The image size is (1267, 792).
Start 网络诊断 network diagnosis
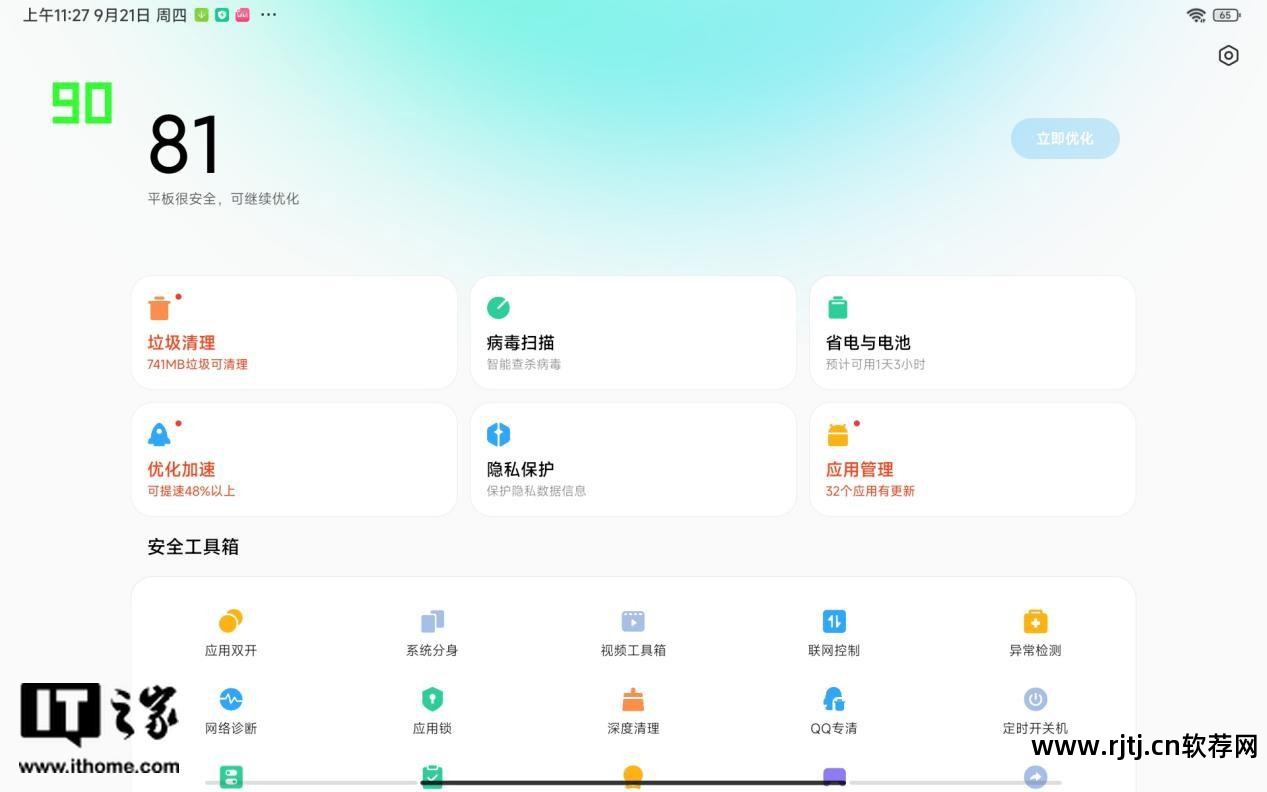tap(231, 709)
